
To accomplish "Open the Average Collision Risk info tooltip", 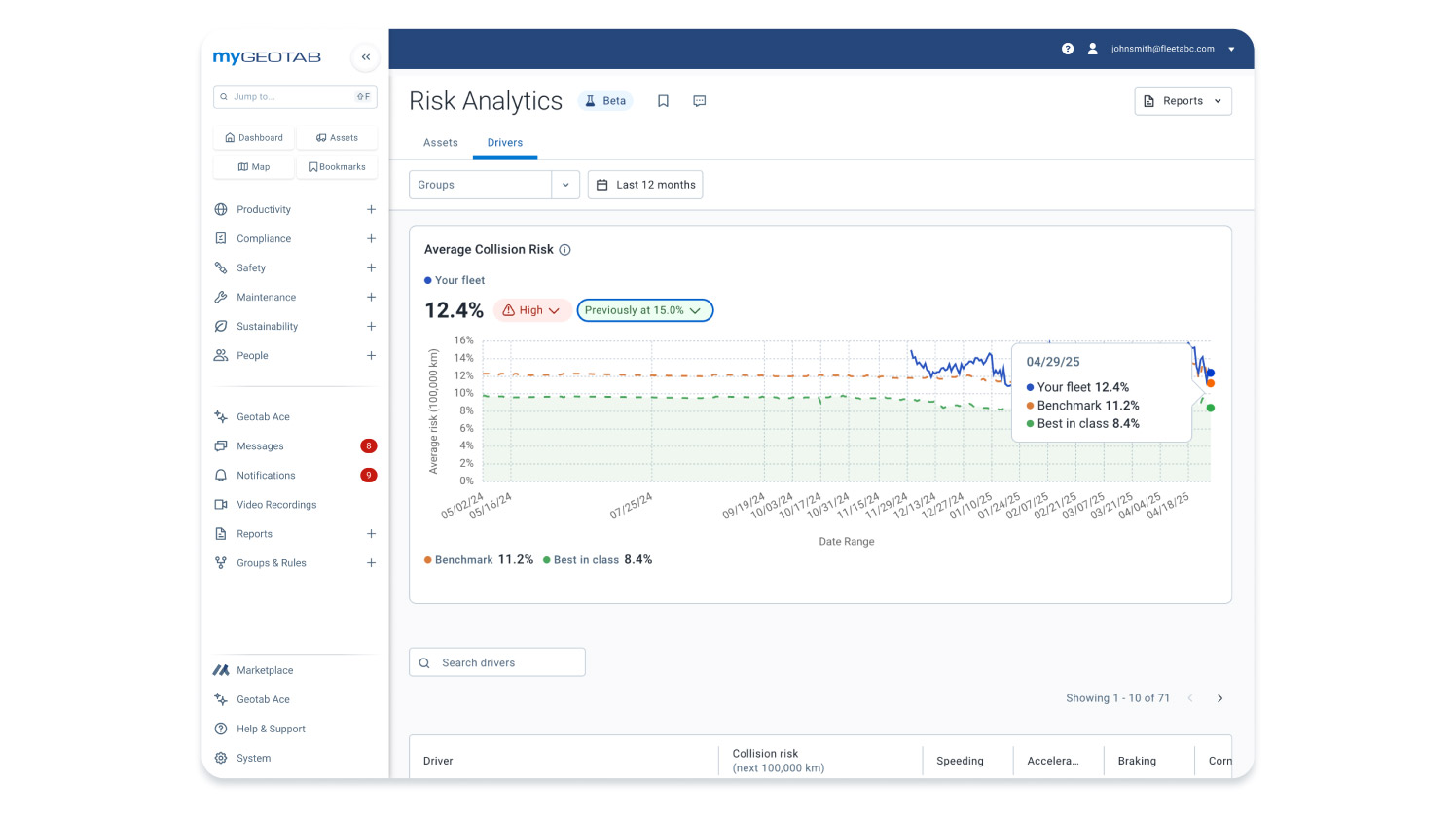I will (x=565, y=250).
